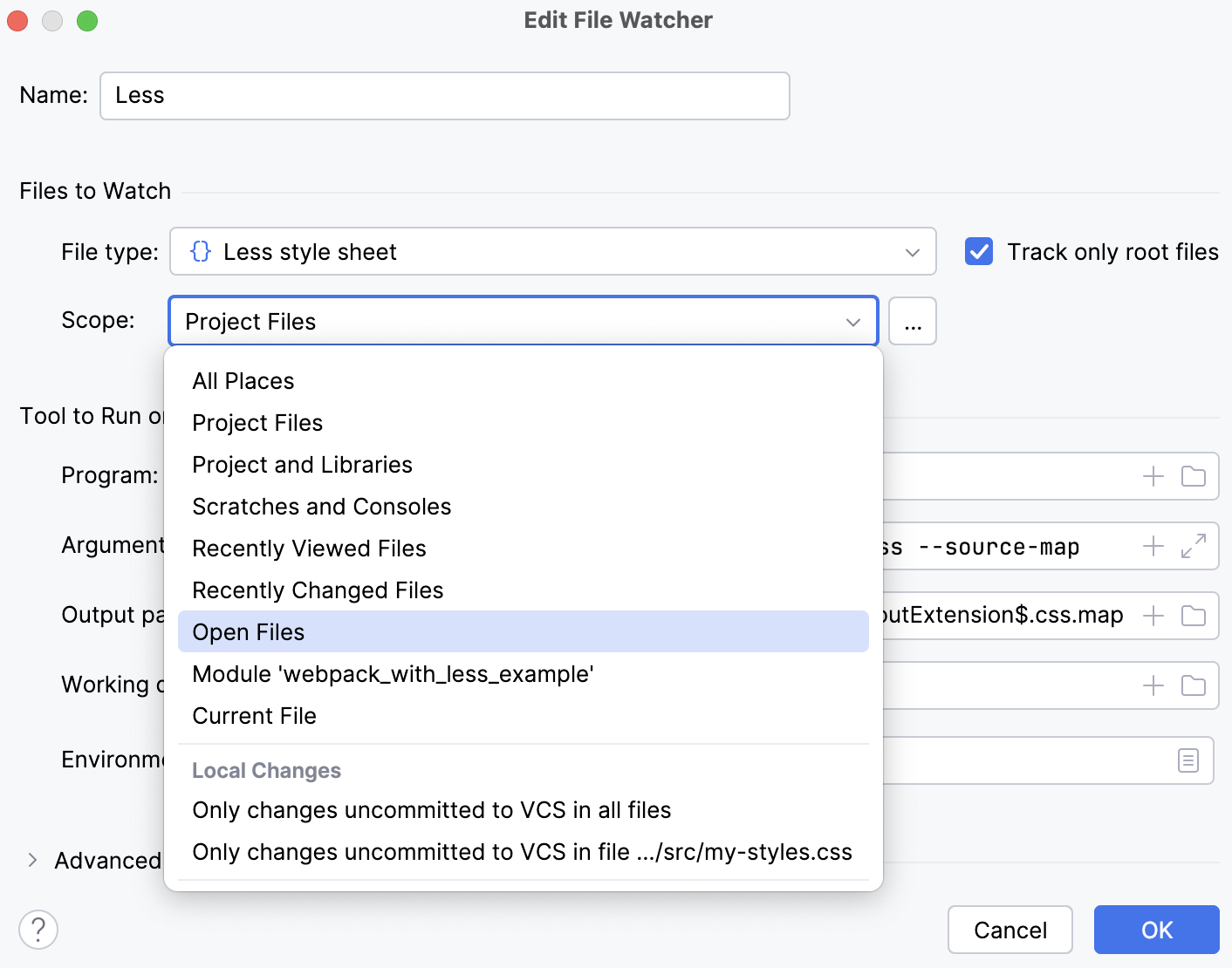The image size is (1232, 968).
Task: Open the Environment variables editor icon
Action: coord(1188,760)
